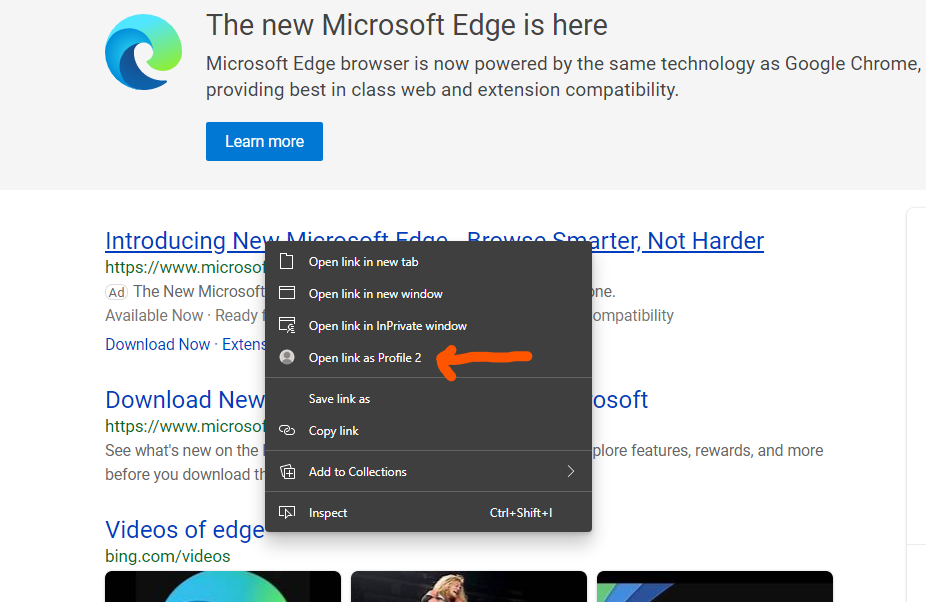Screen dimensions: 926x602
Task: Select Open link in InPrivate window
Action: (428, 325)
